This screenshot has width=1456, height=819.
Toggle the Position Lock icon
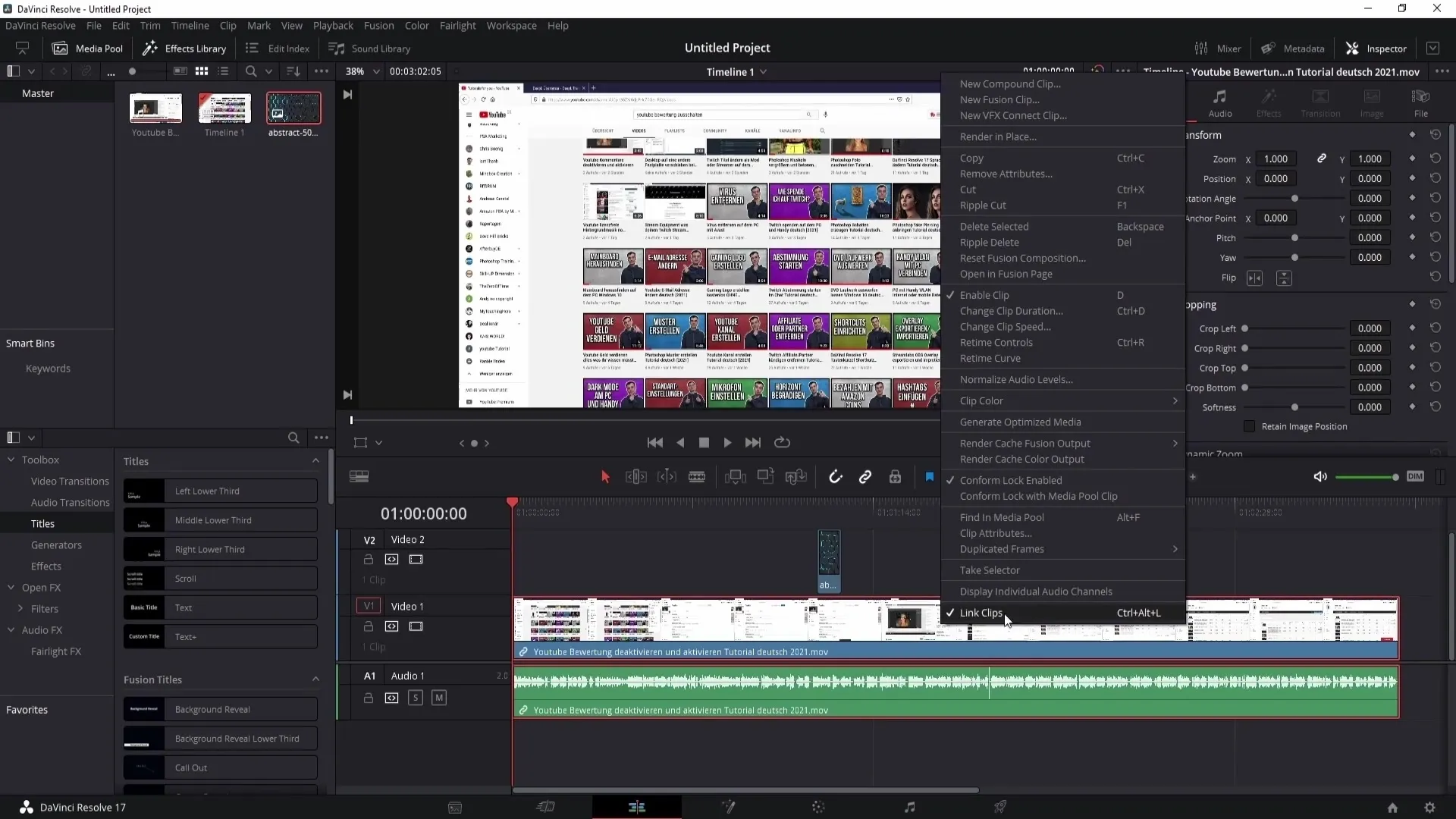[x=895, y=477]
